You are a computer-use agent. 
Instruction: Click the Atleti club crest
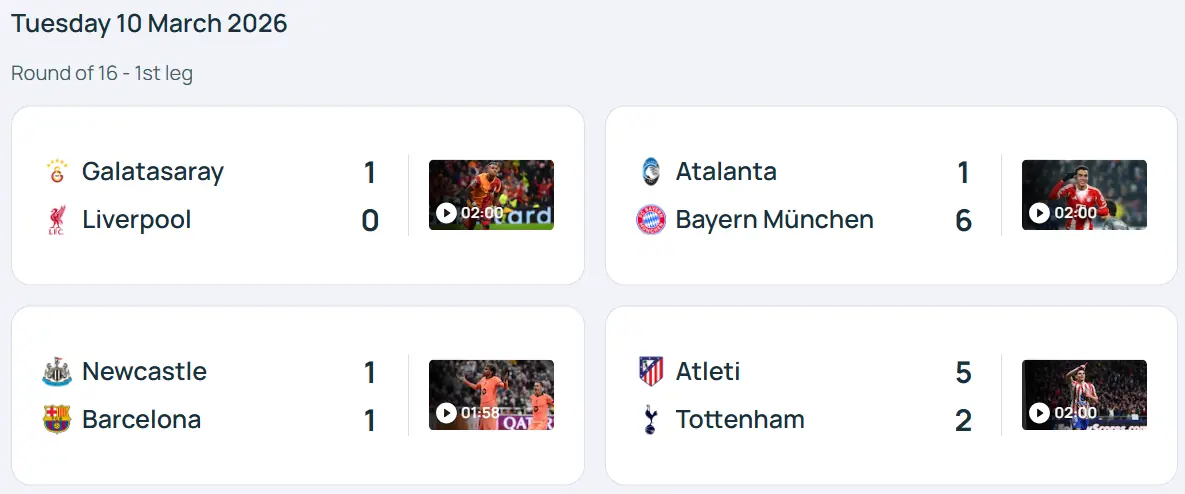tap(651, 372)
